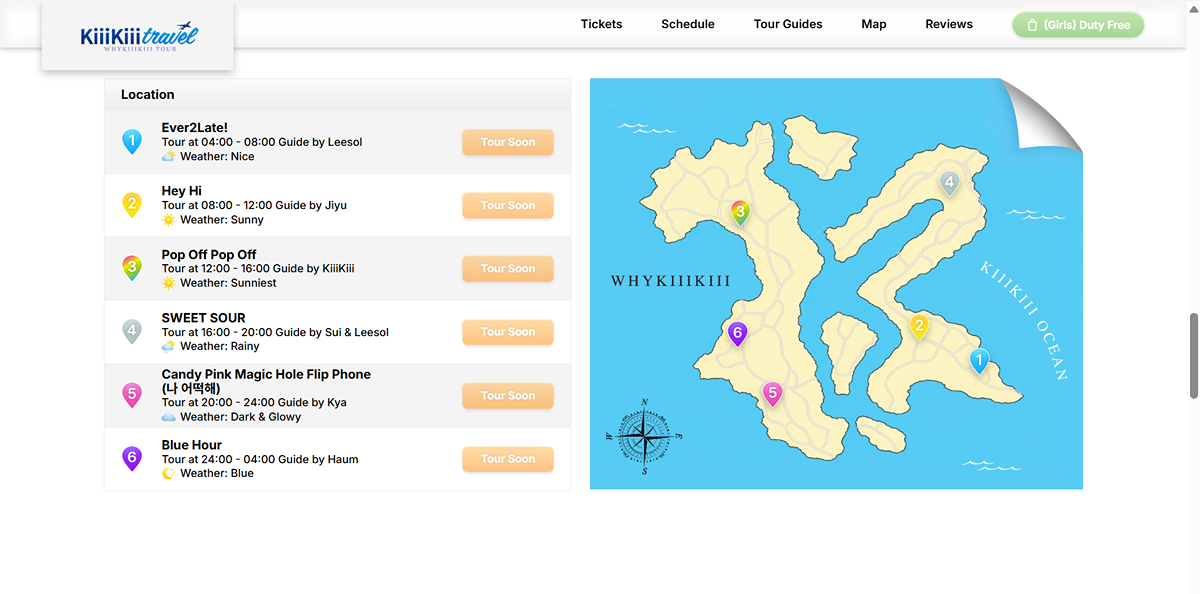Click Tour Soon for Hey Hi
The width and height of the screenshot is (1200, 594).
point(508,205)
